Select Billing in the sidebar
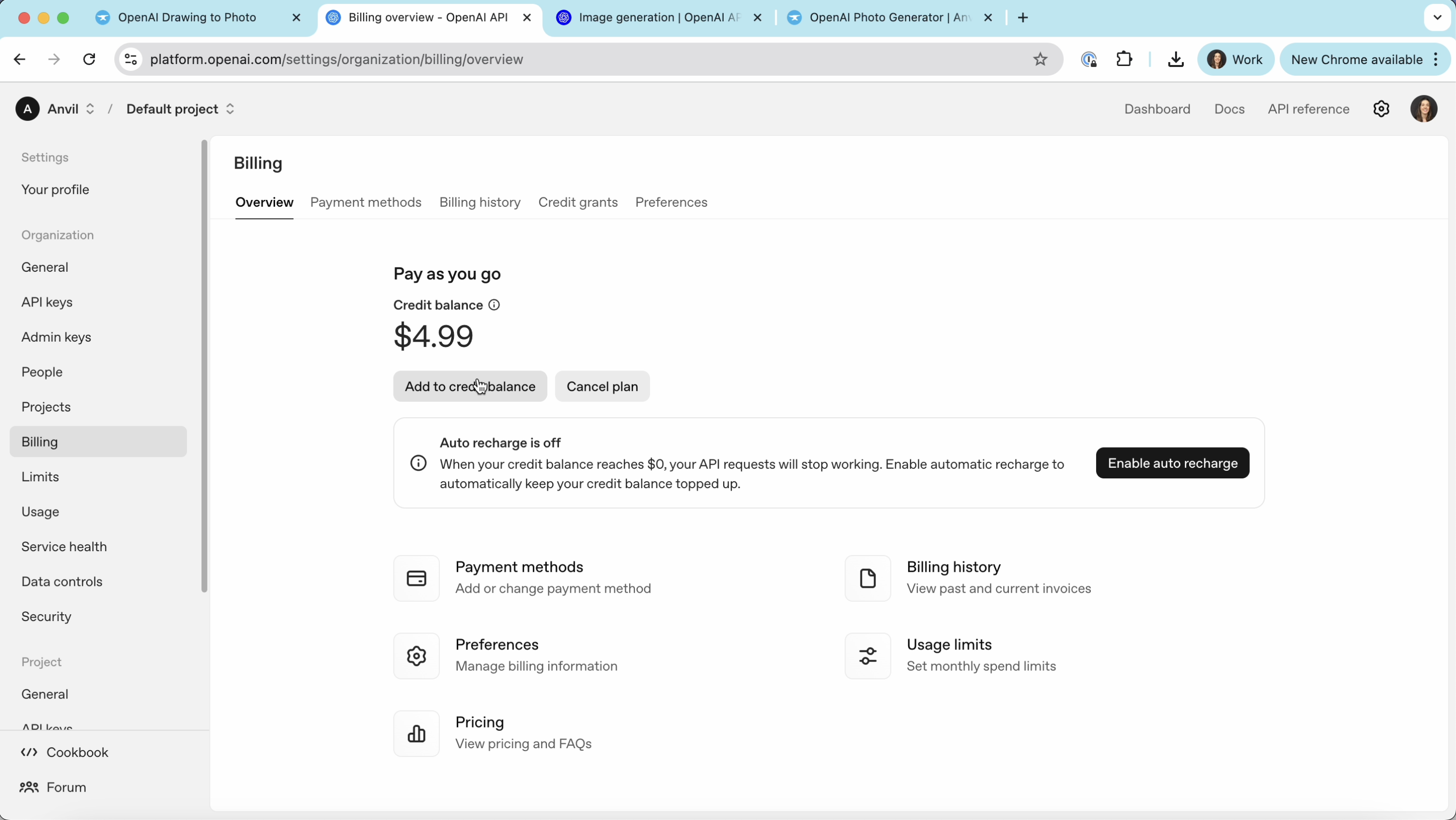The image size is (1456, 820). (x=98, y=442)
